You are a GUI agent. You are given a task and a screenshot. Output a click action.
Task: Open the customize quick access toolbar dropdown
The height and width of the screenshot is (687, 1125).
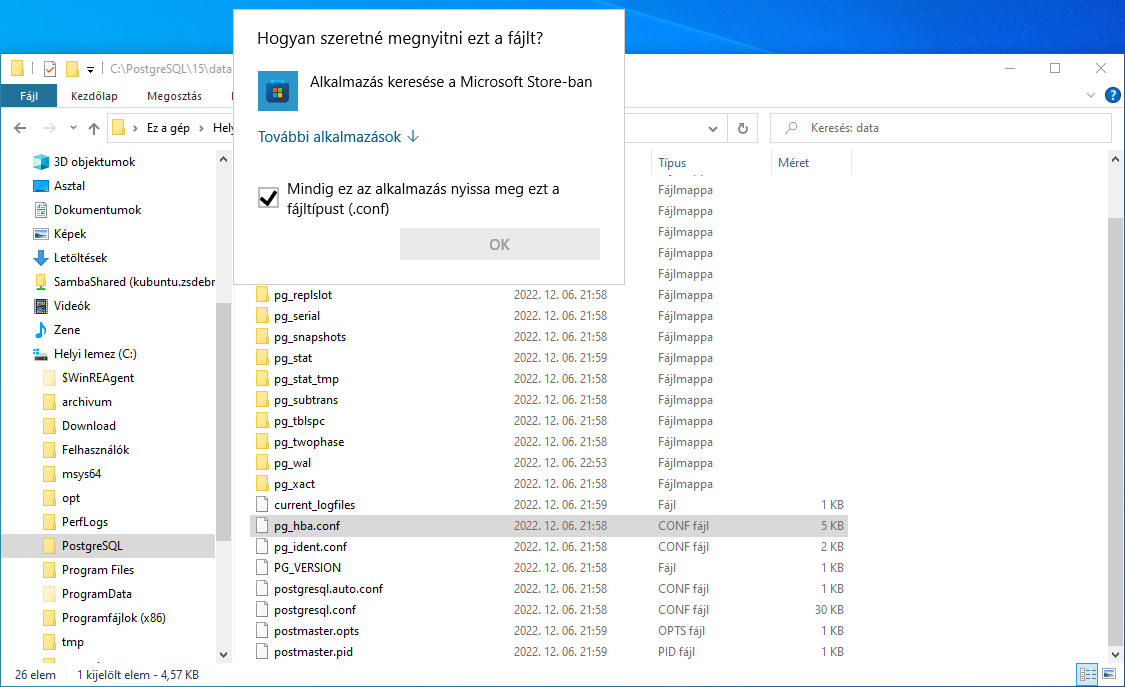(90, 70)
